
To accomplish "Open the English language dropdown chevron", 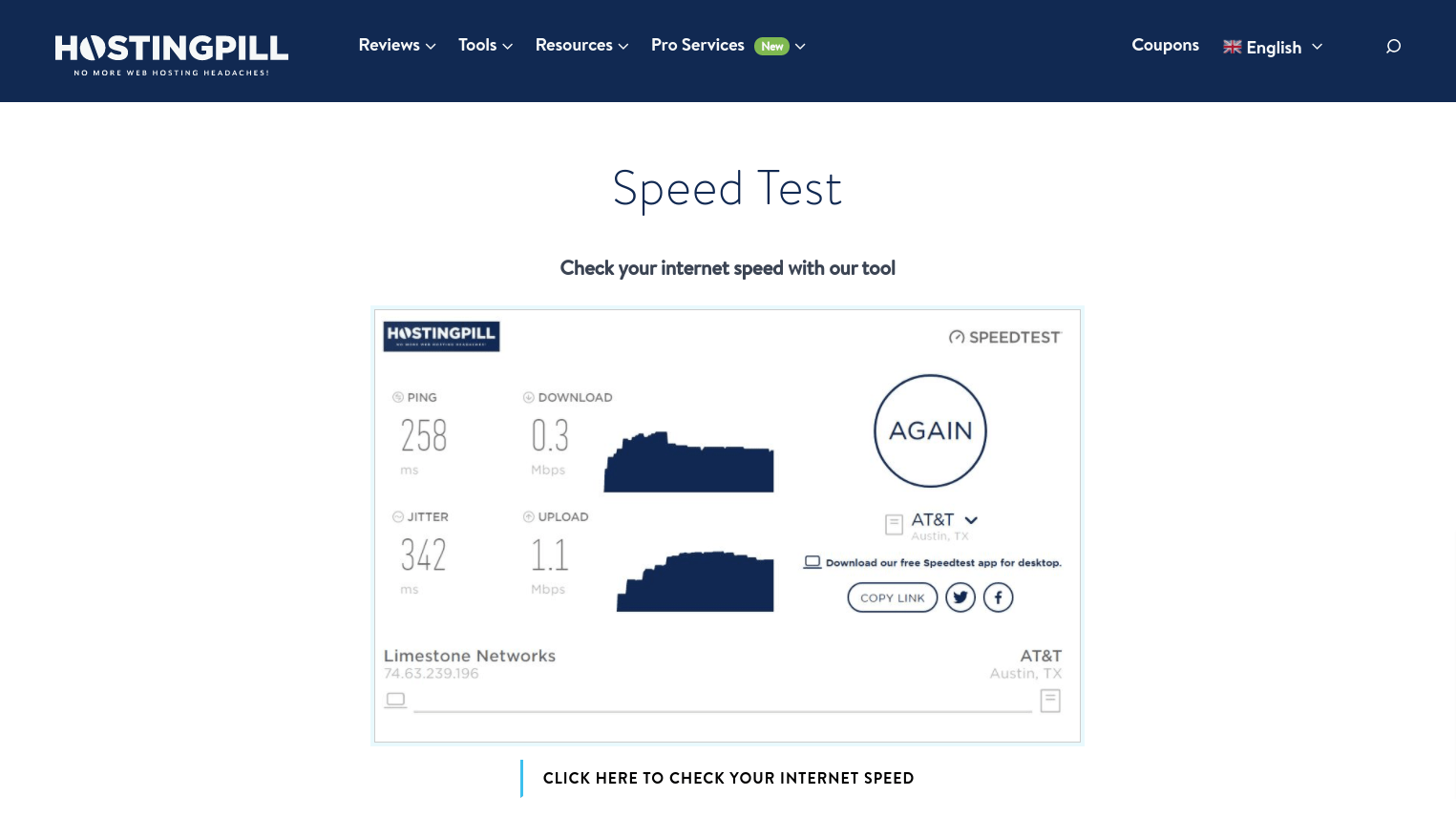I will (1317, 47).
